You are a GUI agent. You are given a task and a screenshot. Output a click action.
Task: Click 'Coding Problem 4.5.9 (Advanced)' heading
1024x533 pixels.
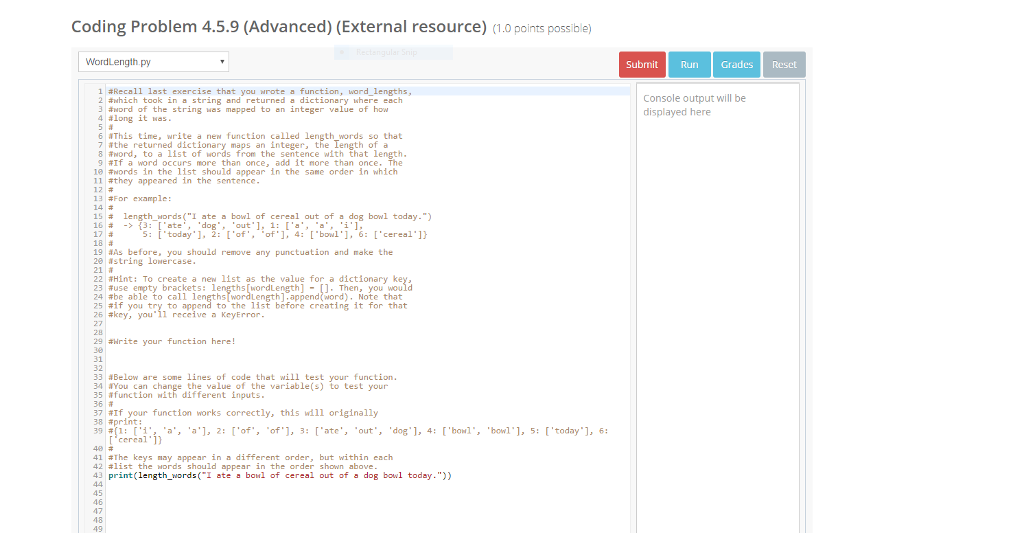point(279,27)
